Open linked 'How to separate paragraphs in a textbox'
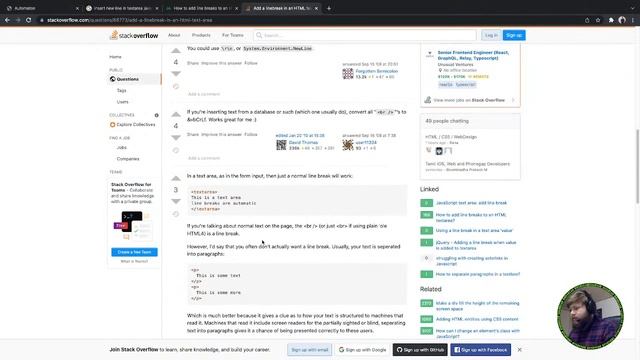Image resolution: width=640 pixels, height=360 pixels. [478, 274]
